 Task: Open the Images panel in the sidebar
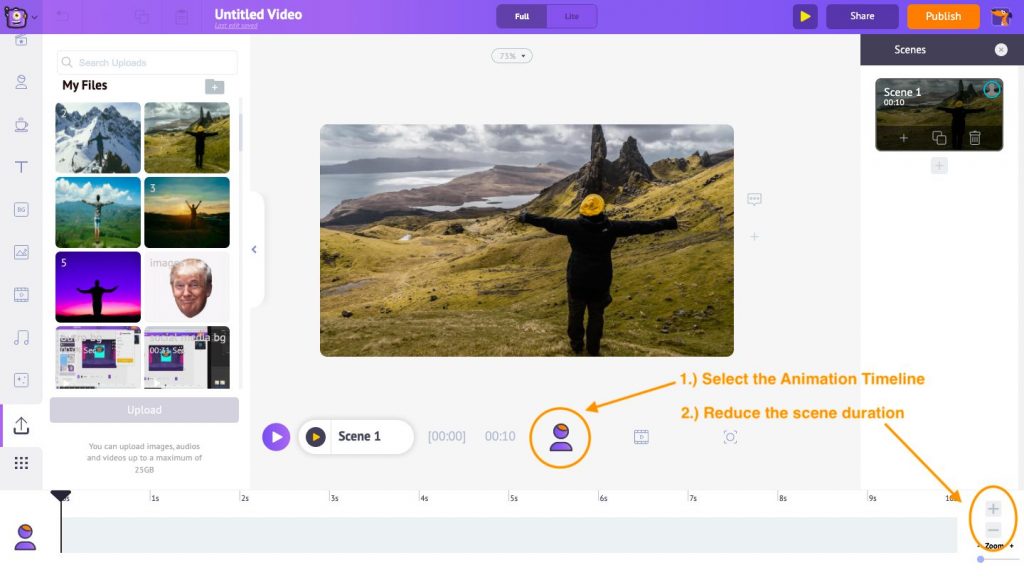20,252
